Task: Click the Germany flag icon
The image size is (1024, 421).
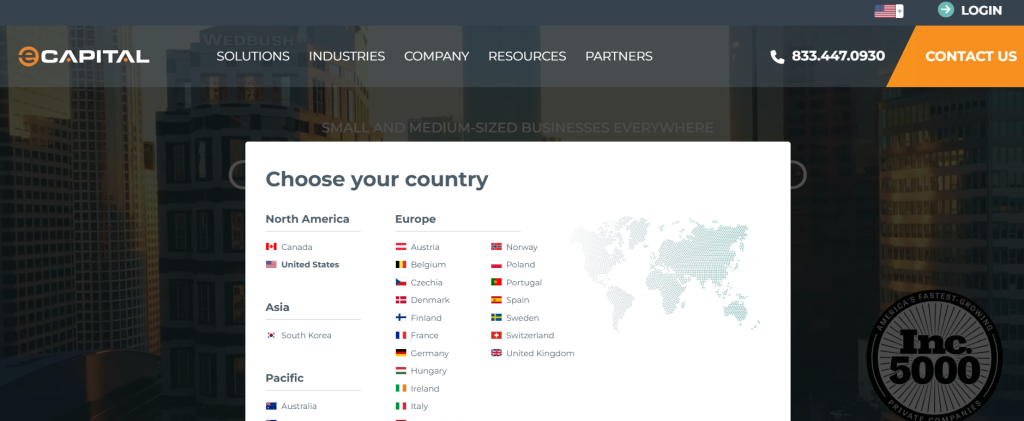Action: [401, 353]
